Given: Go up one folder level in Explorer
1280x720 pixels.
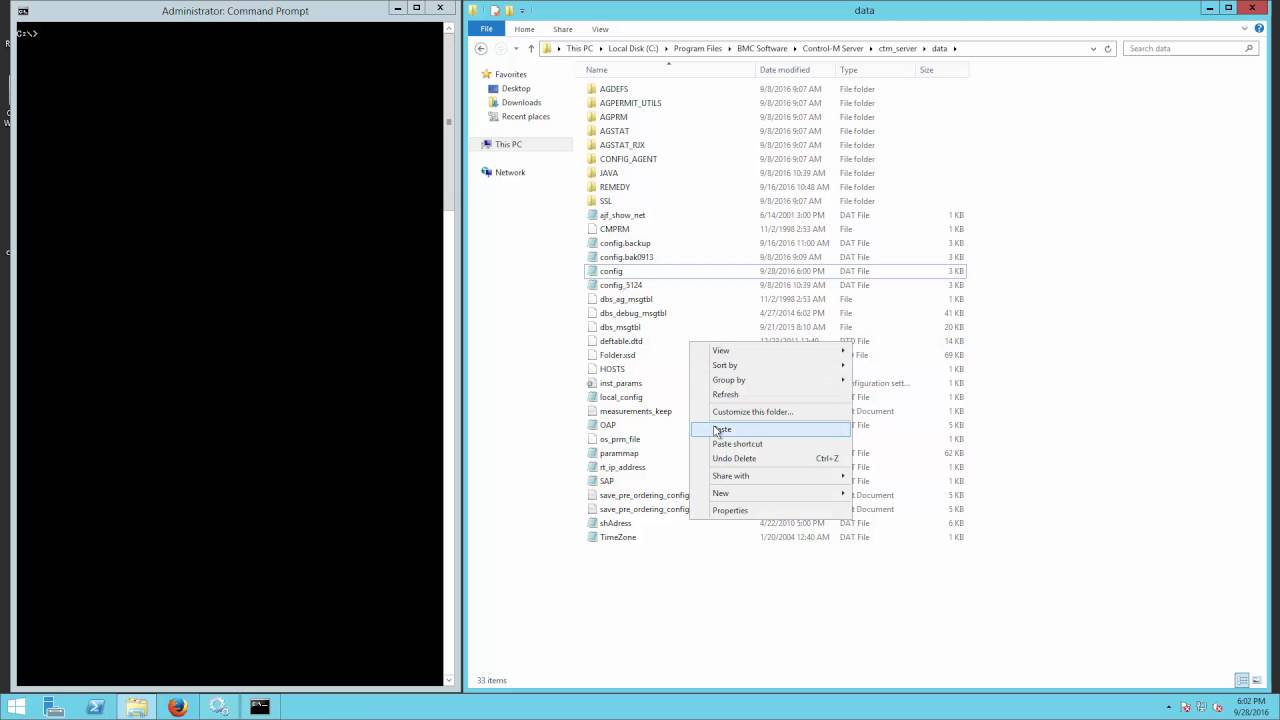Looking at the screenshot, I should (x=531, y=48).
